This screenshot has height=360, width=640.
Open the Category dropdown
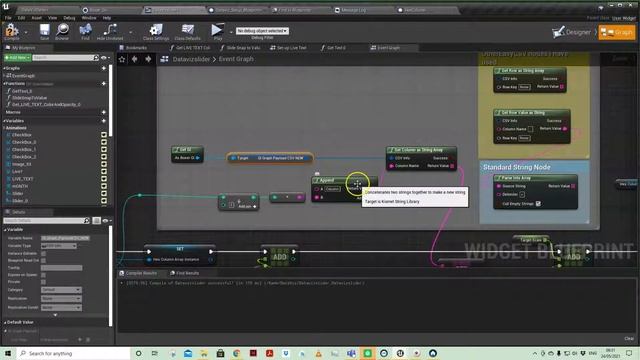(x=61, y=290)
